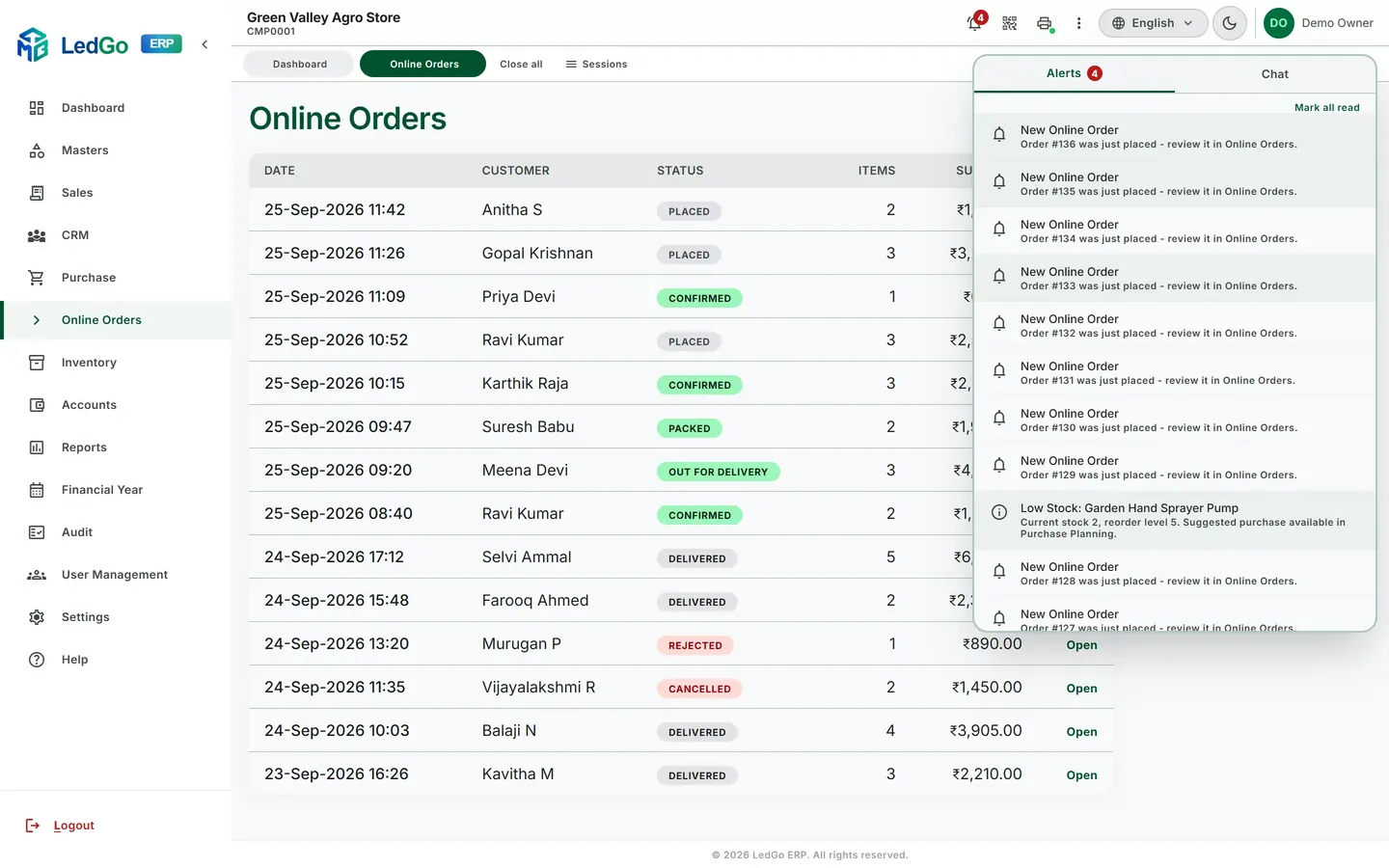Open the Order #136 alert
Image resolution: width=1389 pixels, height=868 pixels.
pyautogui.click(x=1174, y=137)
